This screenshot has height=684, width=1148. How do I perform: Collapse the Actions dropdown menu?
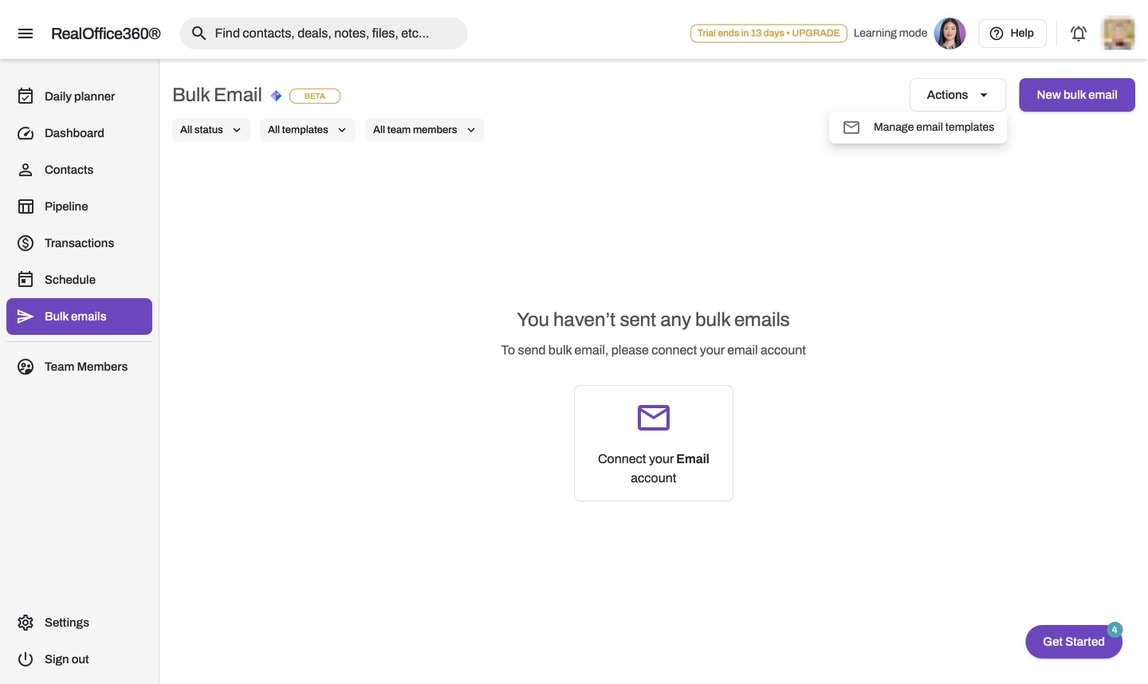tap(957, 95)
